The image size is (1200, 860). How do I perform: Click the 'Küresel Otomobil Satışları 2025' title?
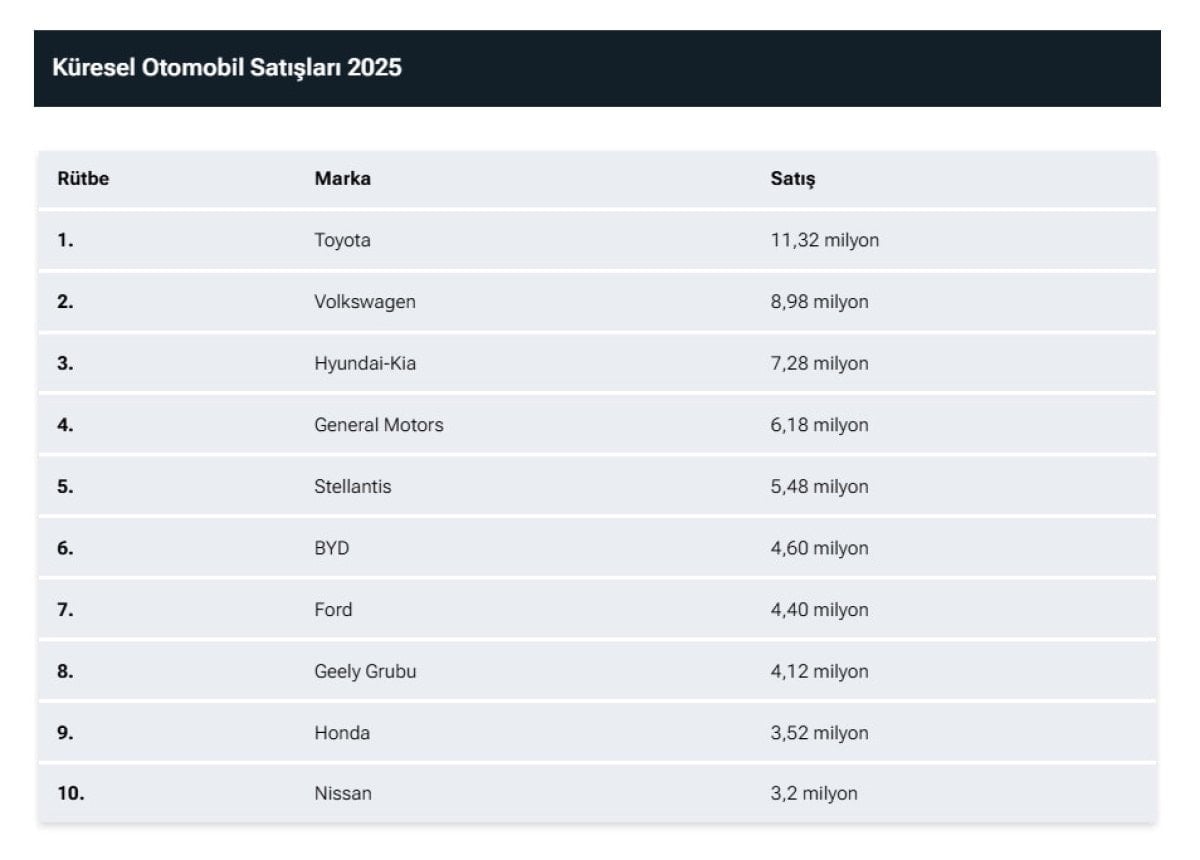tap(227, 69)
